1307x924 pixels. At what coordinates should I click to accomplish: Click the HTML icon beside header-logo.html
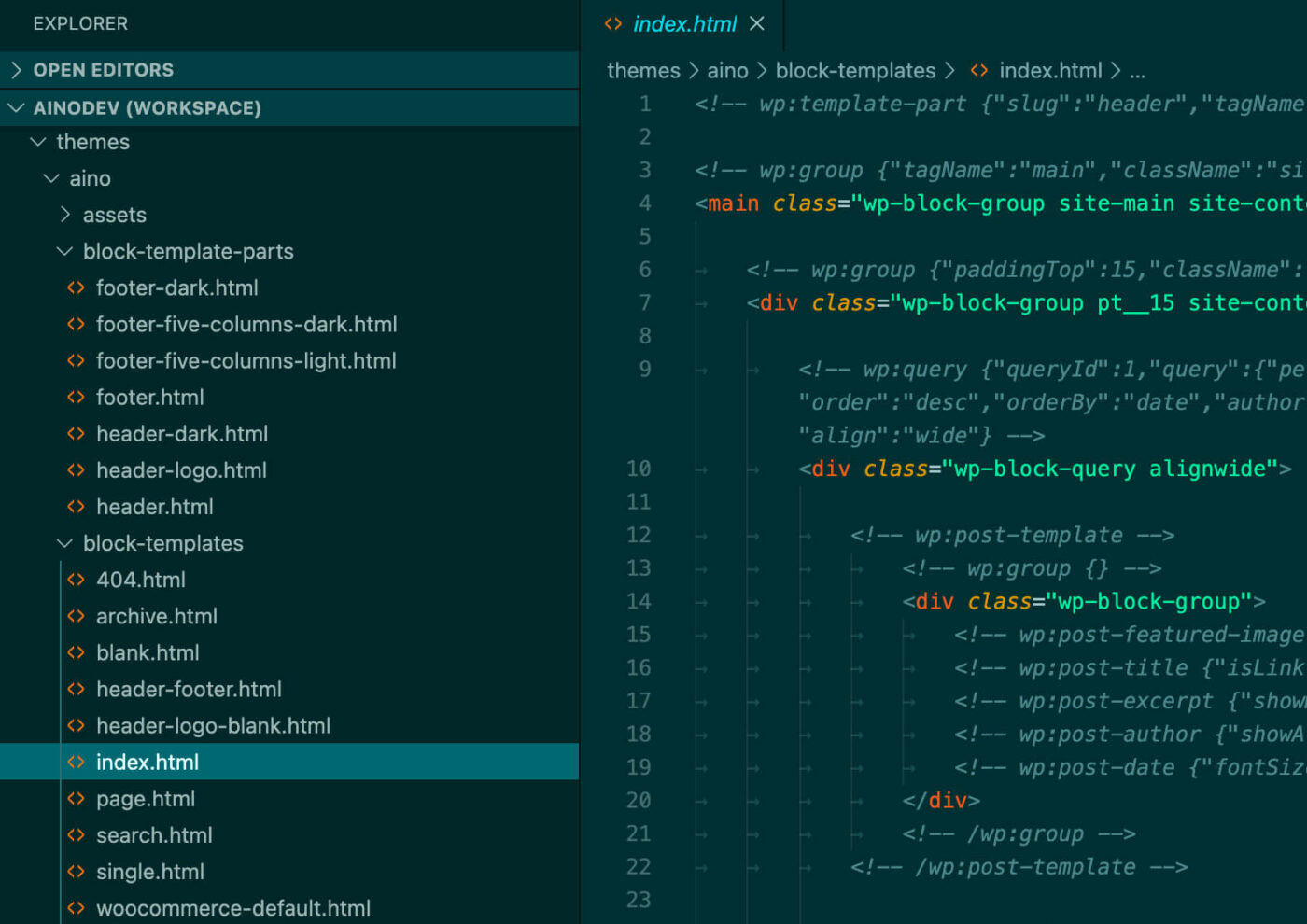77,470
